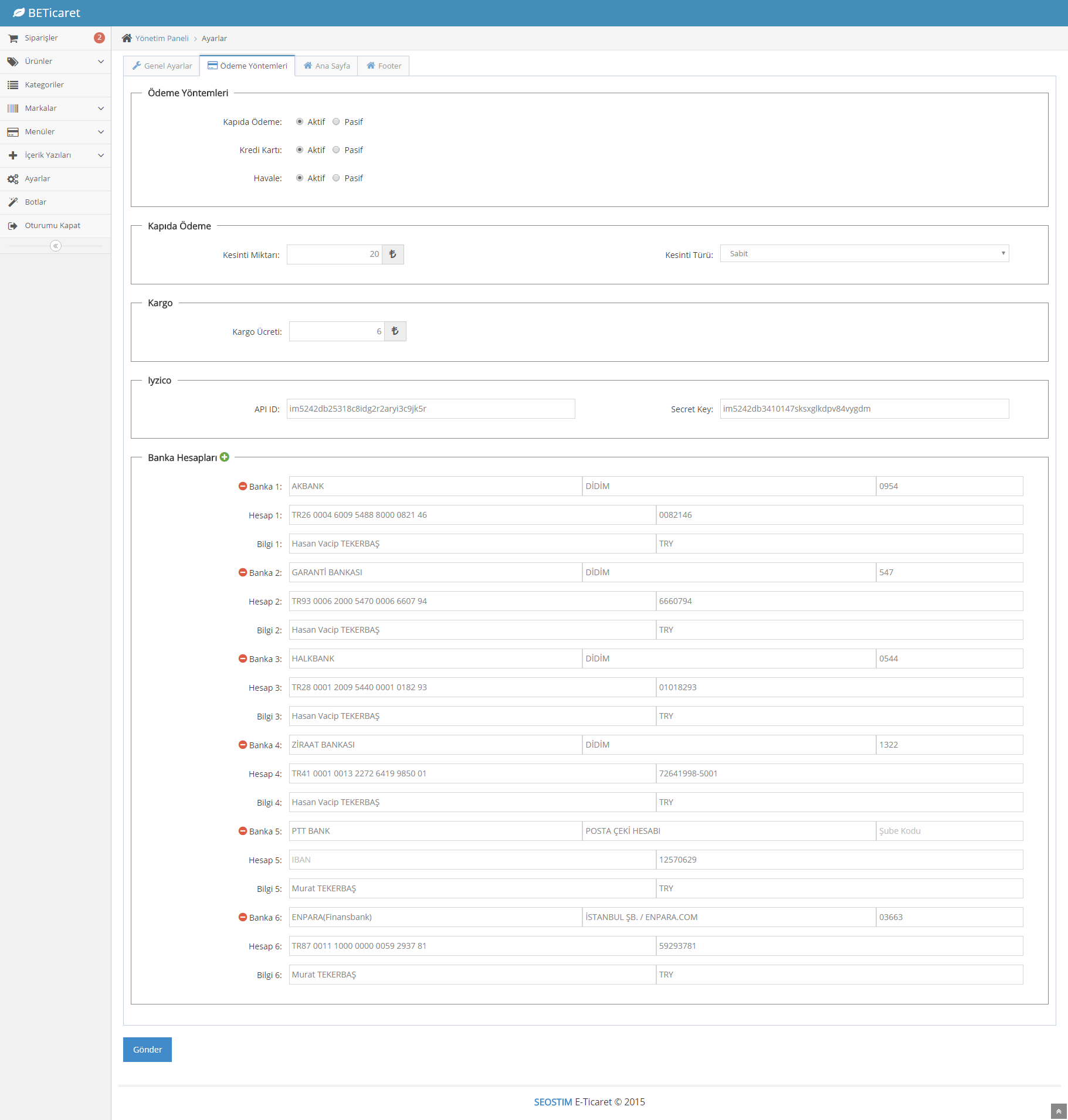Click the wrench icon on Genel Ayarlar tab
The height and width of the screenshot is (1120, 1068).
[x=137, y=66]
